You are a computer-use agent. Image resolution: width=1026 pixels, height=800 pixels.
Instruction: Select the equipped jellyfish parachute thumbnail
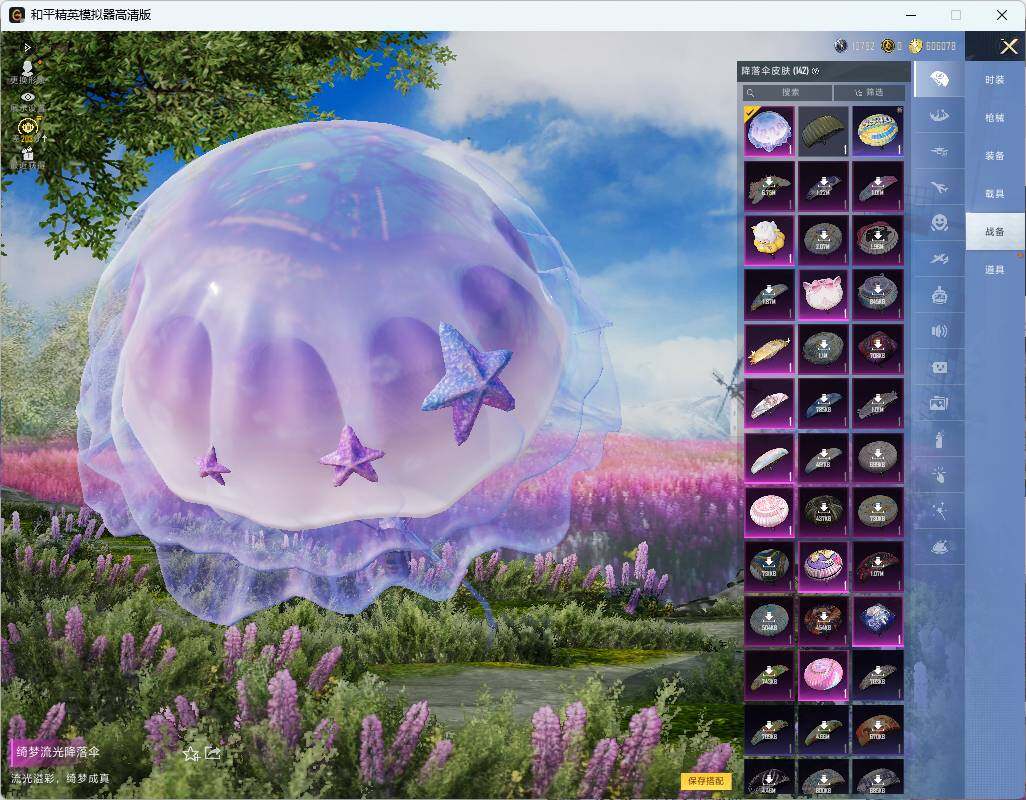click(769, 131)
